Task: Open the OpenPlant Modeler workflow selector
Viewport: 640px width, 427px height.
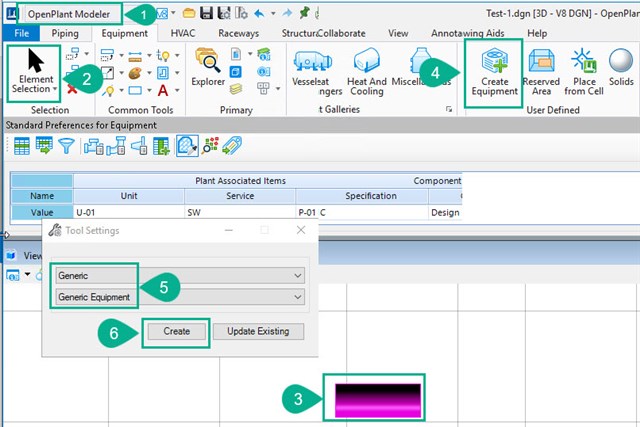Action: coord(69,14)
